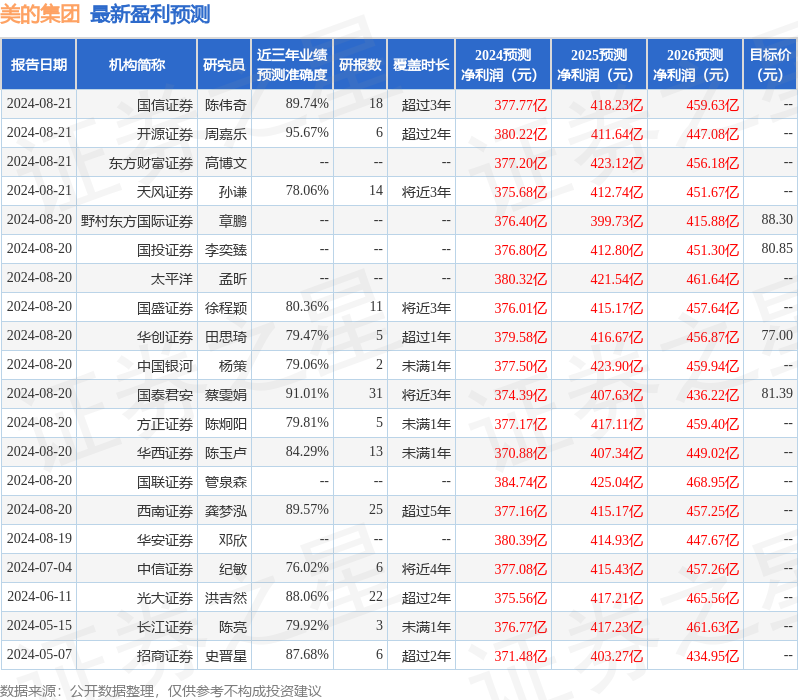Click 2026 forecast 434.95亿
The height and width of the screenshot is (700, 798).
point(712,656)
